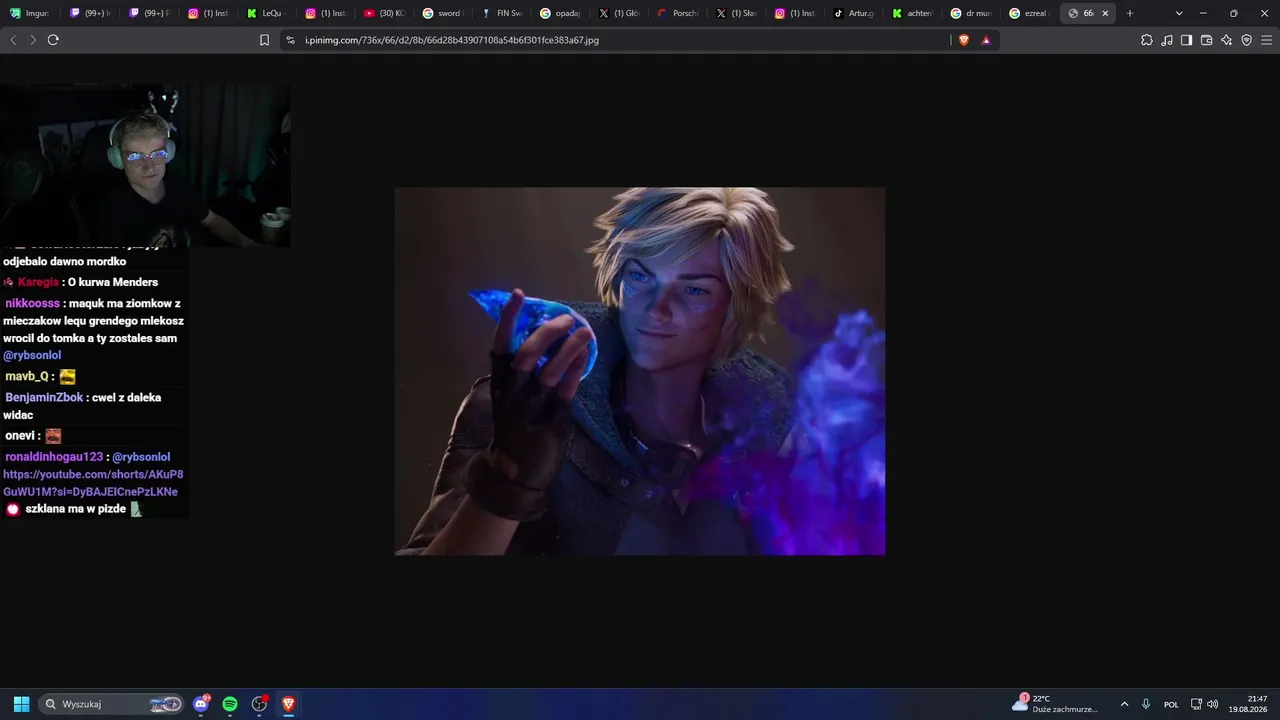Switch to the Porsche tab

coord(679,13)
